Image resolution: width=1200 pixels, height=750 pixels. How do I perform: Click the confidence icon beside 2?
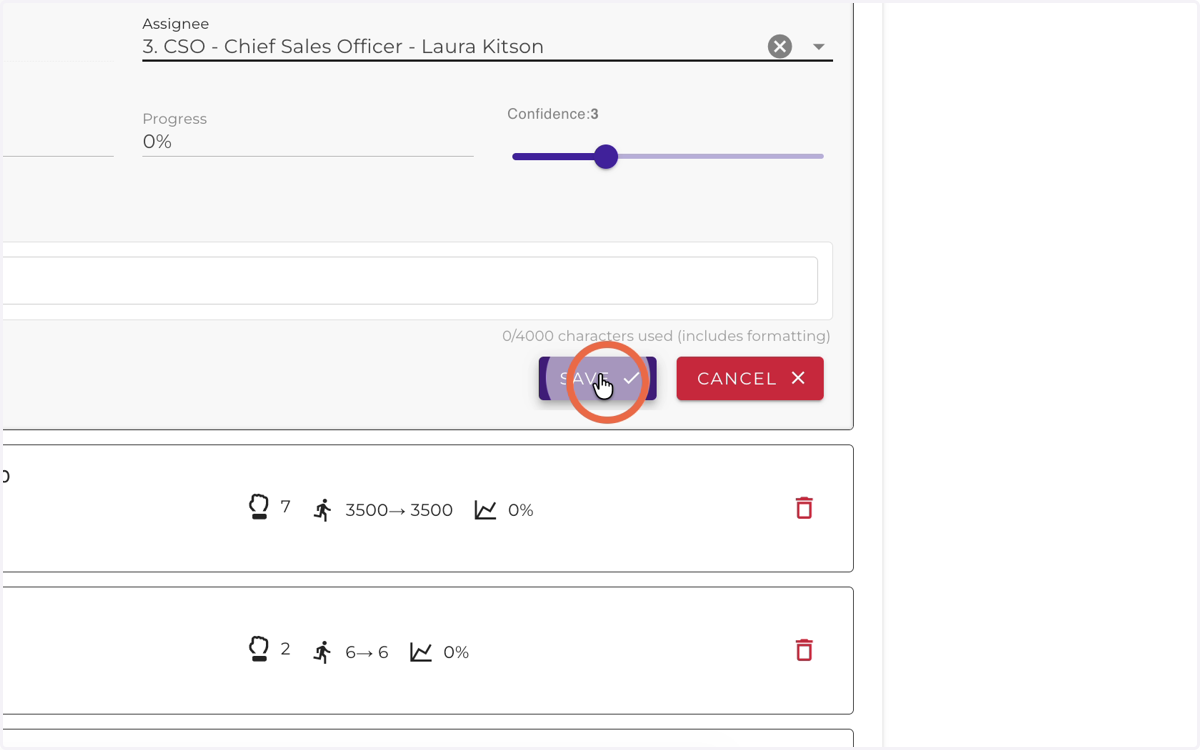[259, 650]
